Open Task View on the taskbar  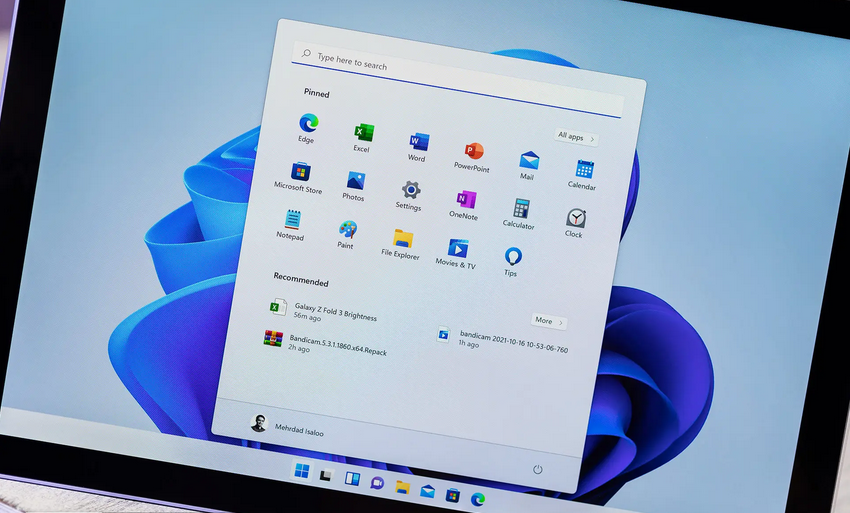point(326,476)
